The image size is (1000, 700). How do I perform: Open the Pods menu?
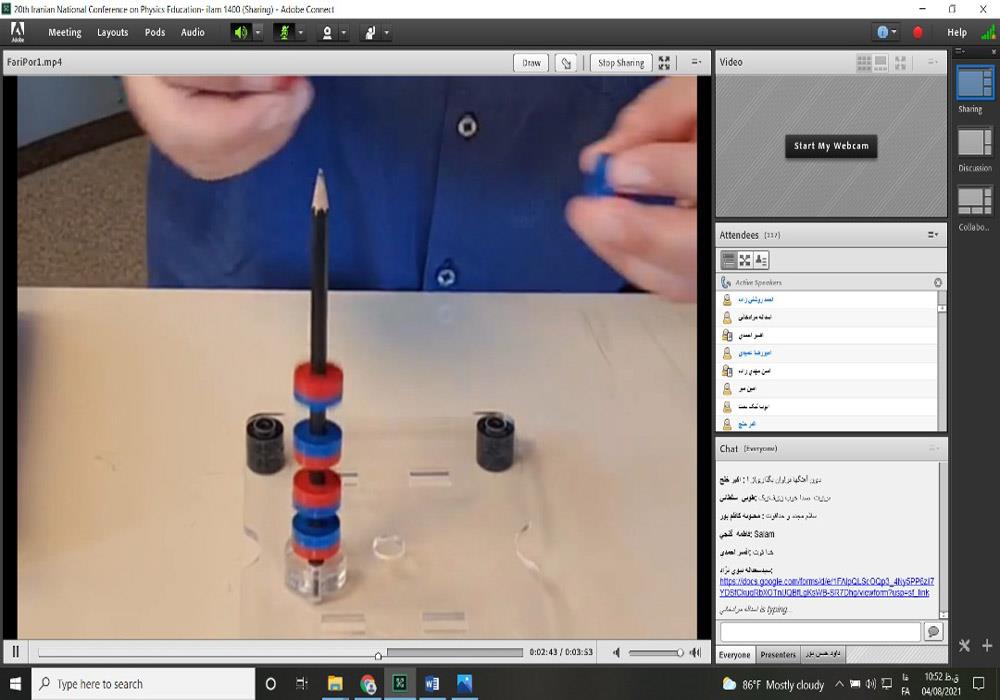point(155,32)
